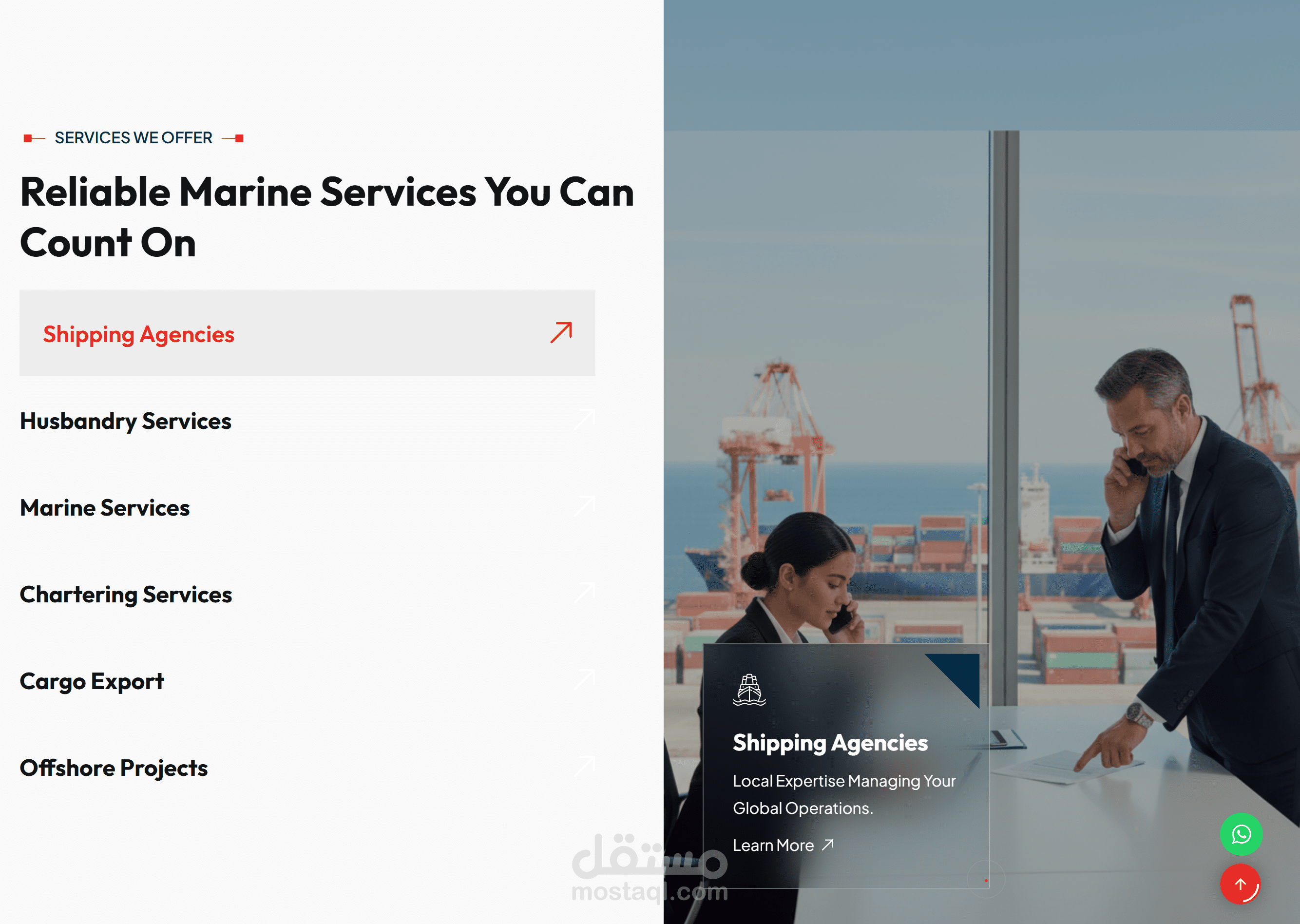Select Chartering Services from the list
The width and height of the screenshot is (1300, 924).
click(126, 595)
